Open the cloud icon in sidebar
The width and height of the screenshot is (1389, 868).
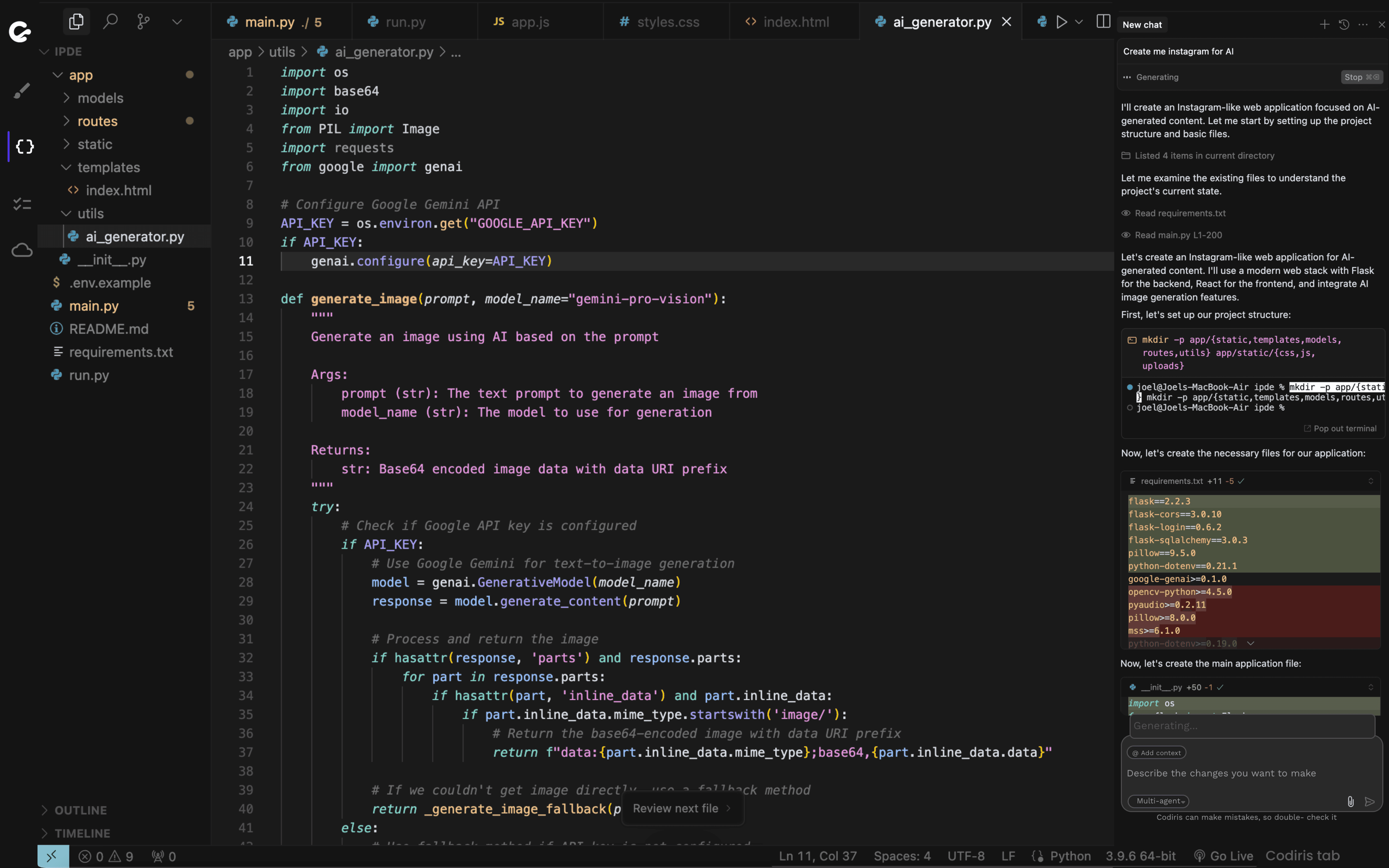click(x=22, y=250)
